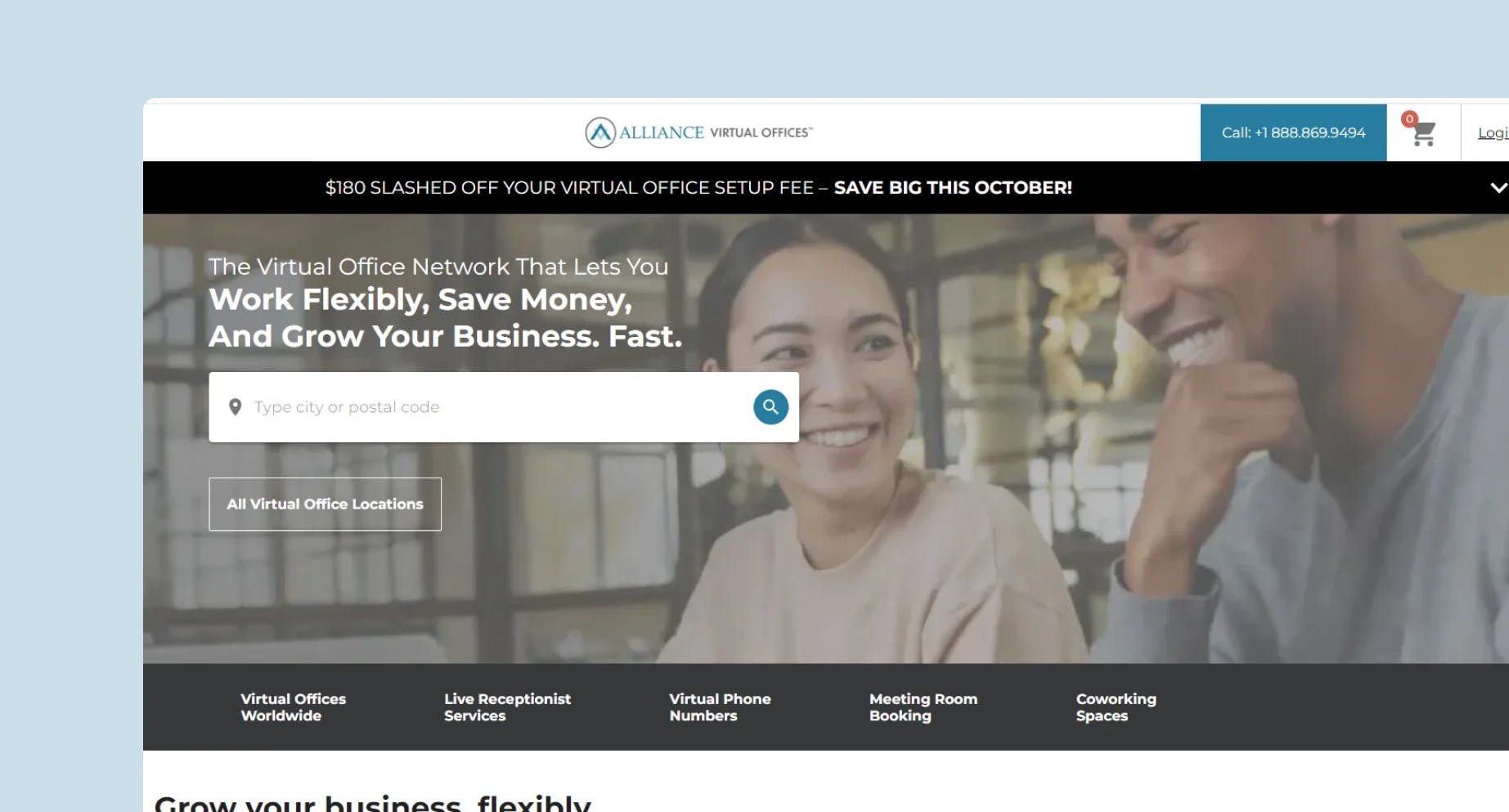Expand the promo banner chevron
1509x812 pixels.
click(1498, 188)
